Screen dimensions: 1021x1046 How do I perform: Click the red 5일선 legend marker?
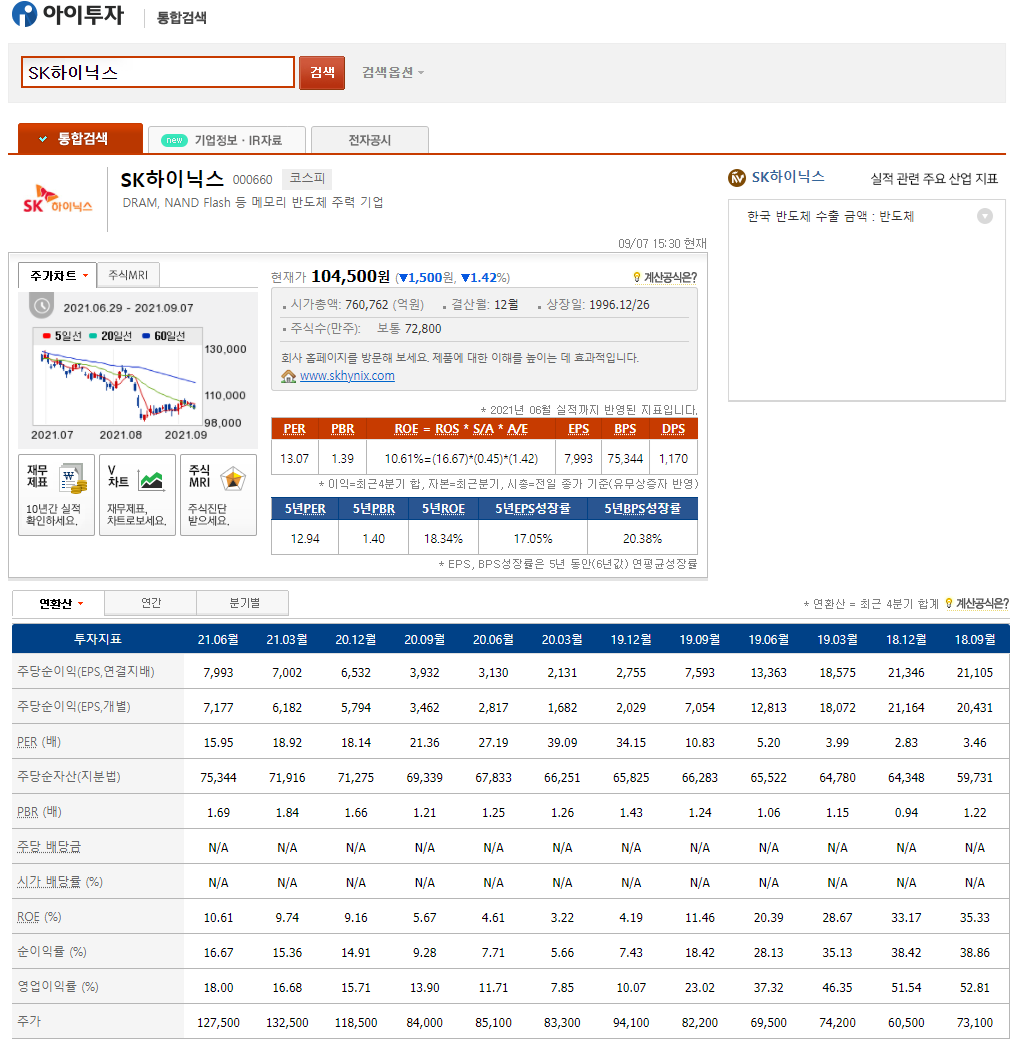coord(46,336)
